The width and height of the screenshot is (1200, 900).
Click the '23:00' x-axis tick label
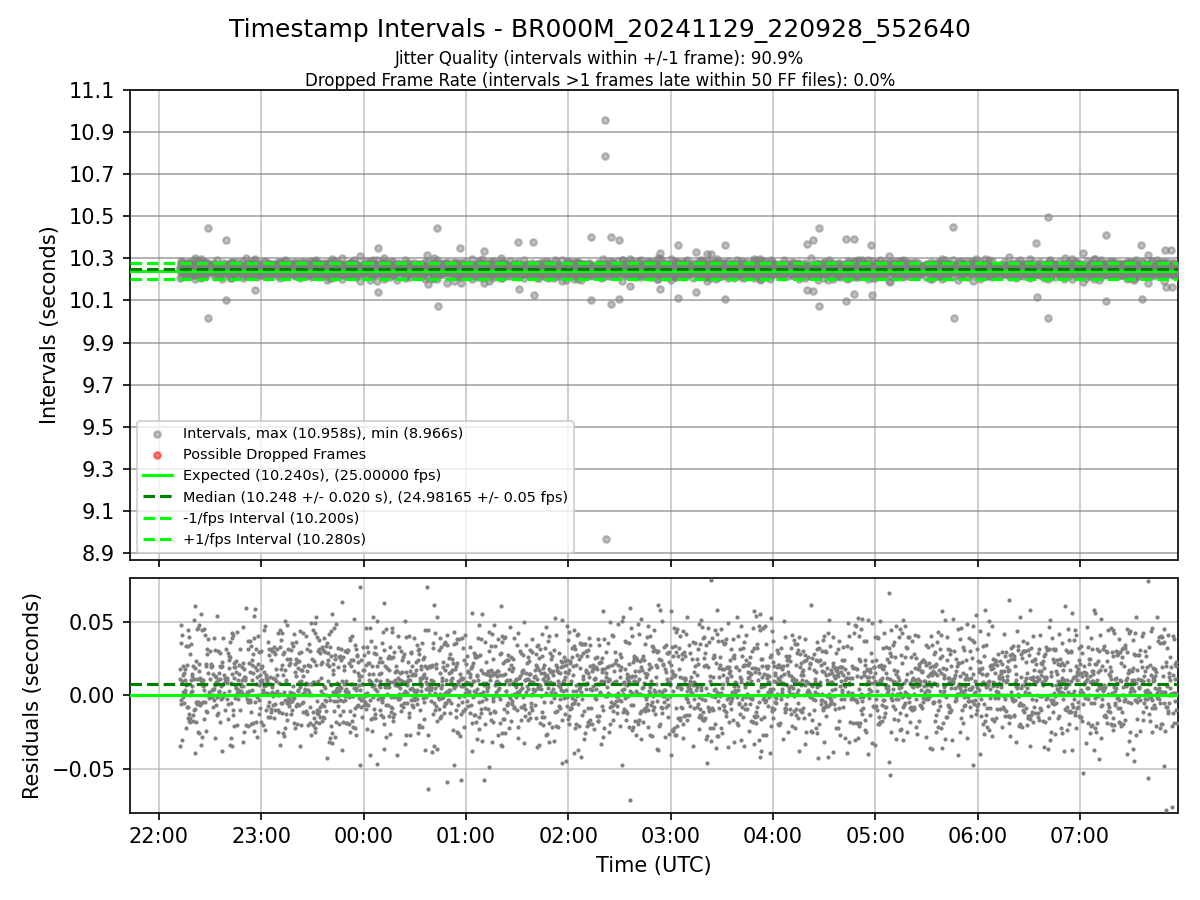pos(261,834)
